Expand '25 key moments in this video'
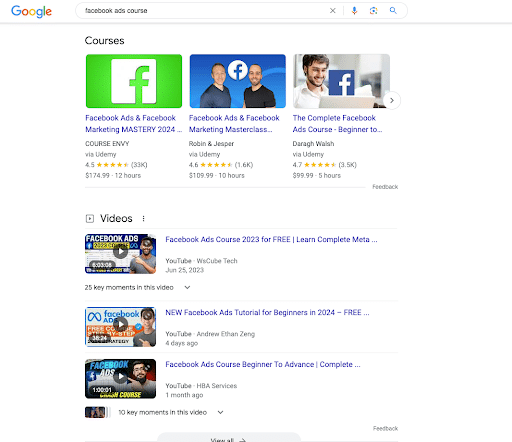The width and height of the screenshot is (512, 442). 138,287
